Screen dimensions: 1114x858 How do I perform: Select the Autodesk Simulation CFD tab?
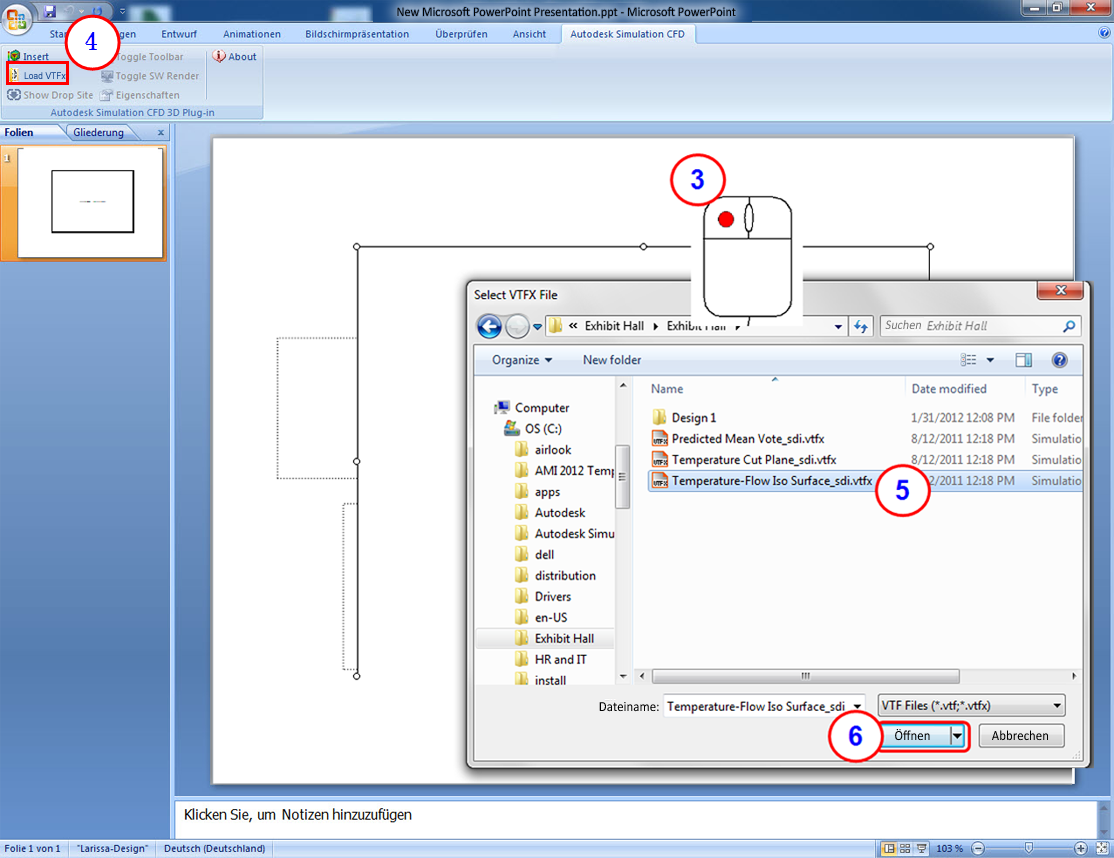tap(627, 33)
